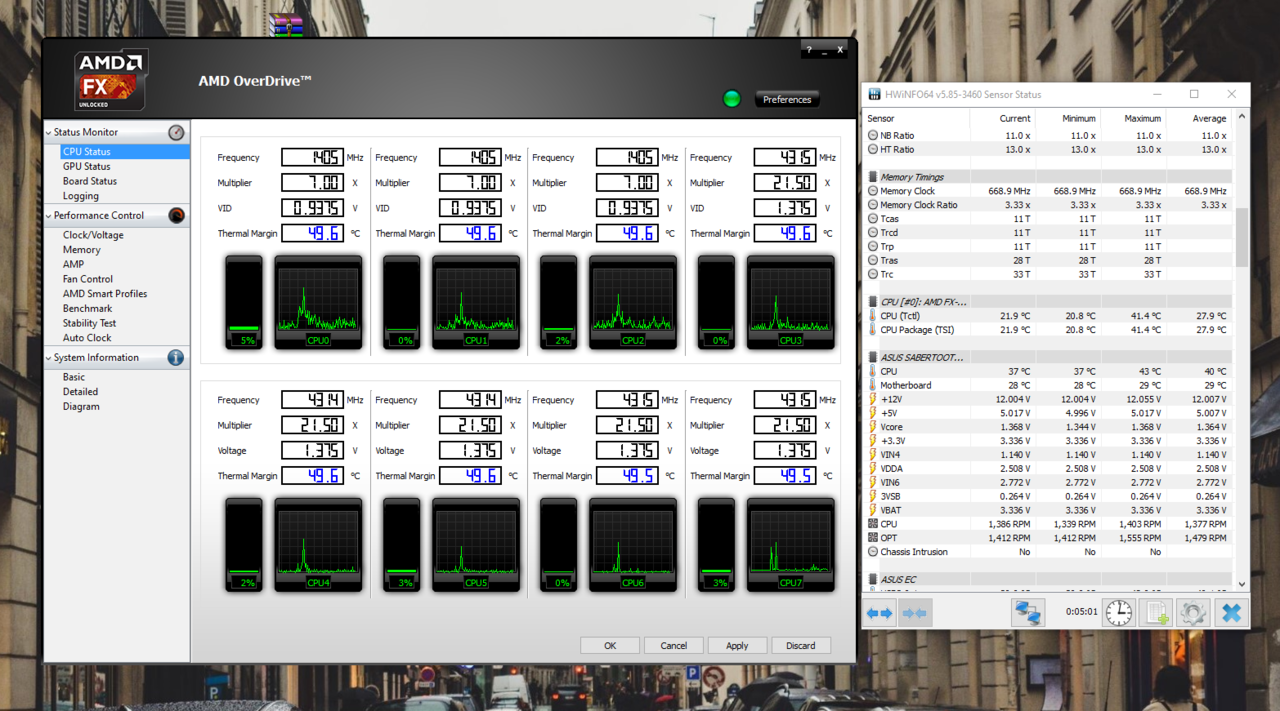1280x711 pixels.
Task: Open AMD Smart Profiles
Action: point(105,294)
